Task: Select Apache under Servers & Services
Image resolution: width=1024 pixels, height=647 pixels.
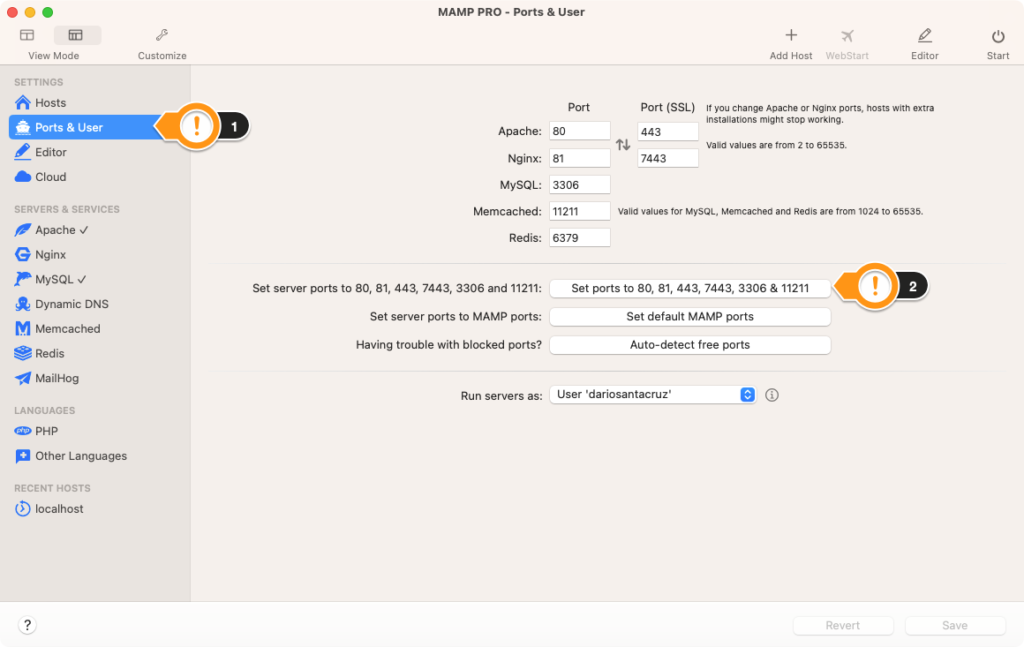Action: pos(61,230)
